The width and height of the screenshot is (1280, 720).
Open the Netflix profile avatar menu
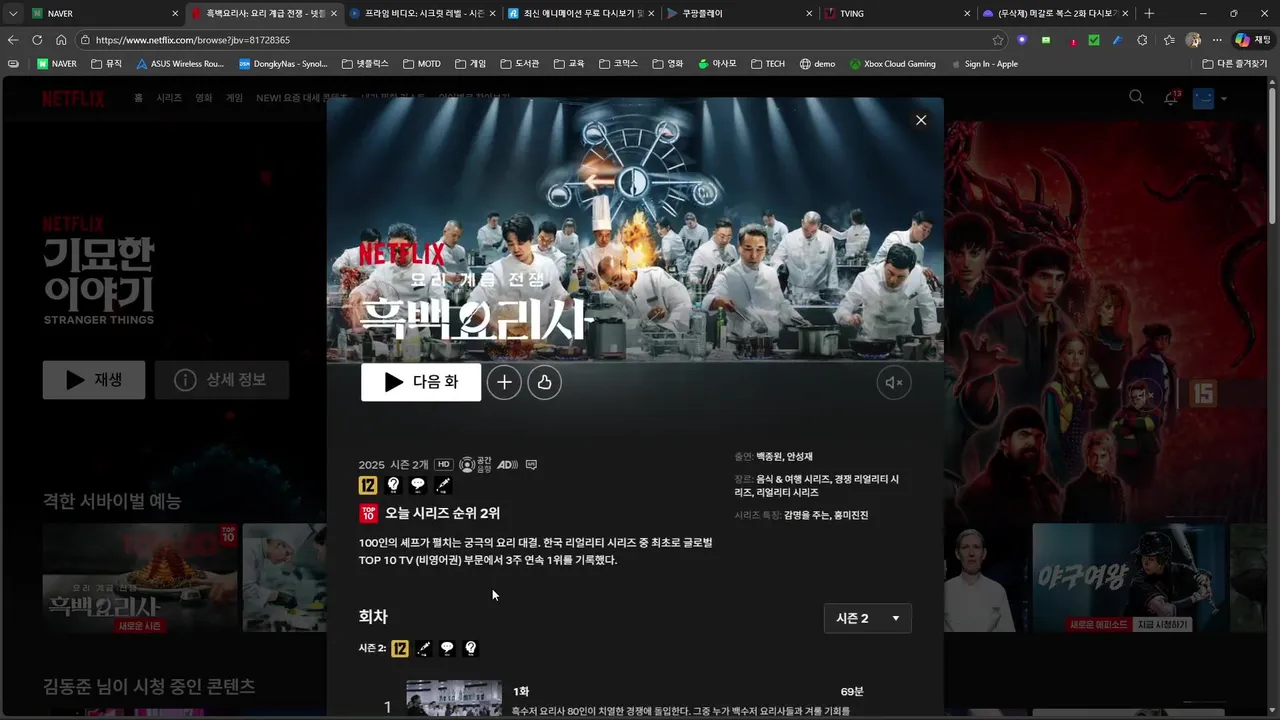1203,98
